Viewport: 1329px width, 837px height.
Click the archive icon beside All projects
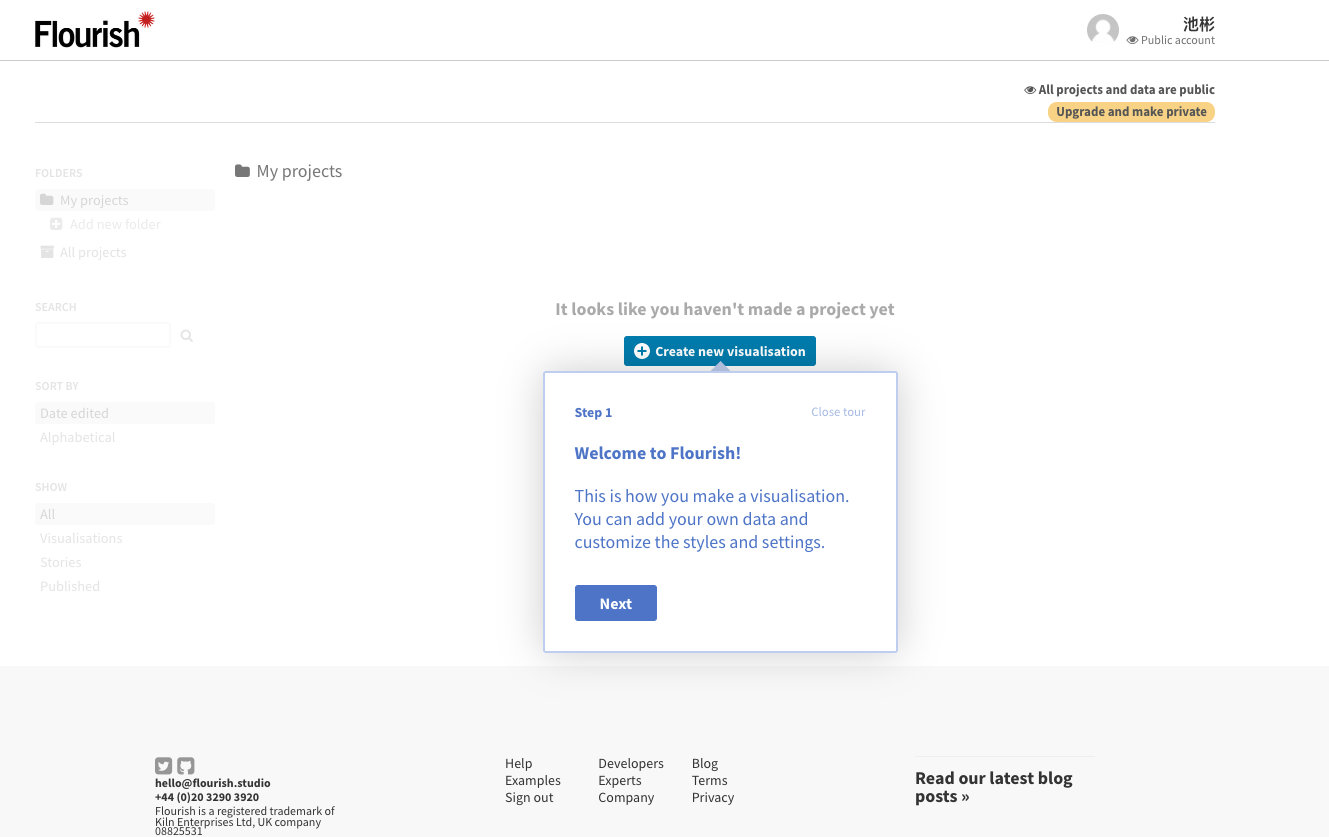click(47, 252)
